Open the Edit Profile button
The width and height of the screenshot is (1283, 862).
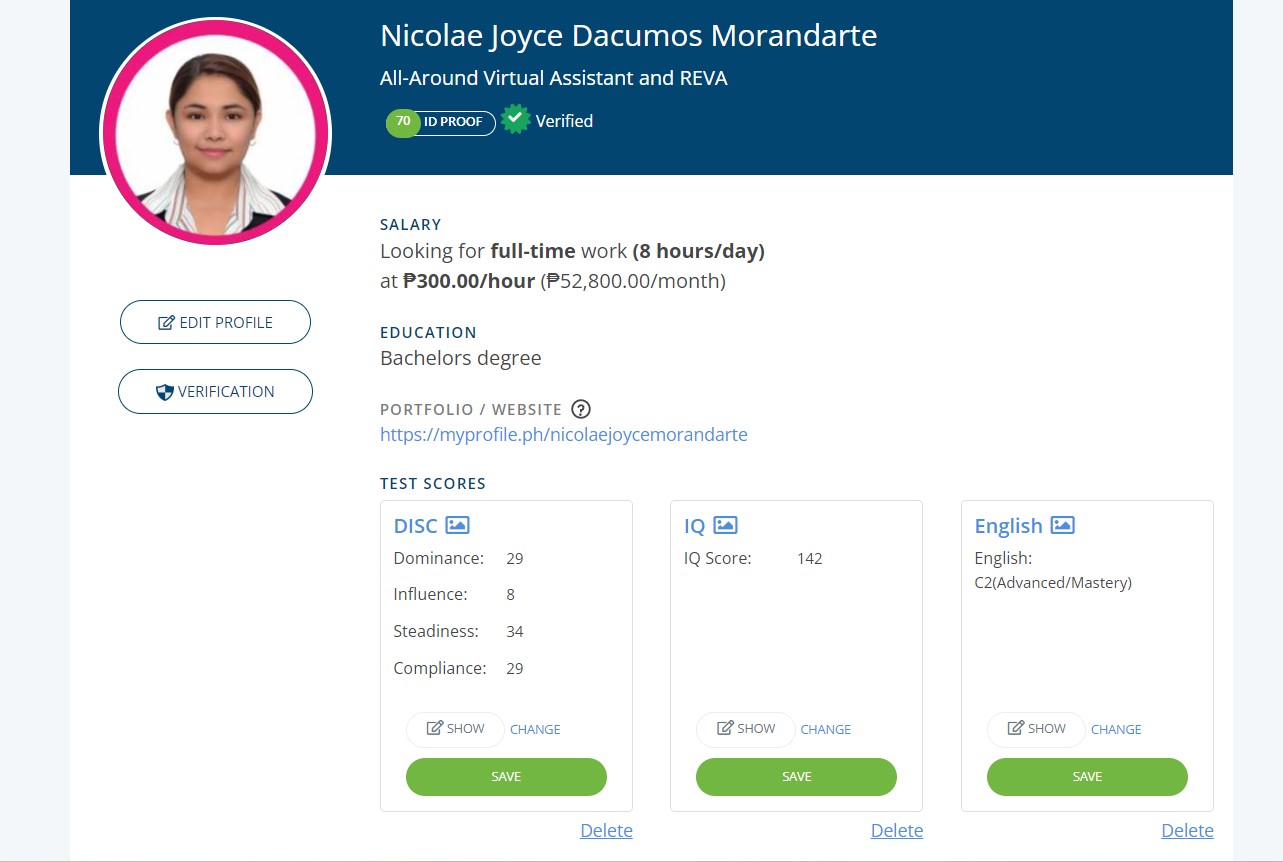(x=215, y=322)
